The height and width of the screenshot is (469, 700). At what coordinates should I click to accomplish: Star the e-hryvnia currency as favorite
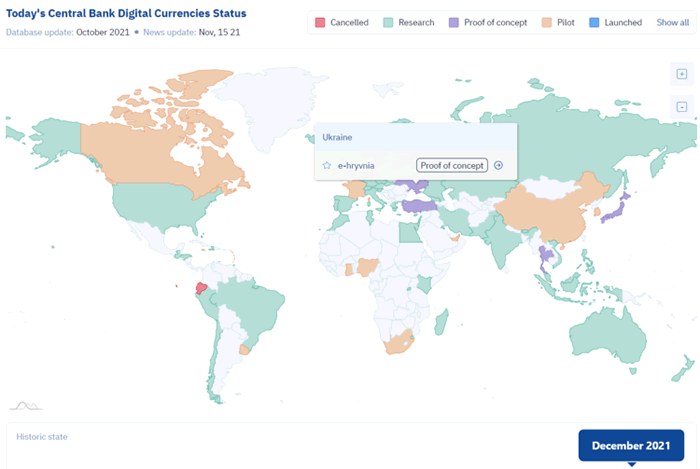tap(327, 166)
